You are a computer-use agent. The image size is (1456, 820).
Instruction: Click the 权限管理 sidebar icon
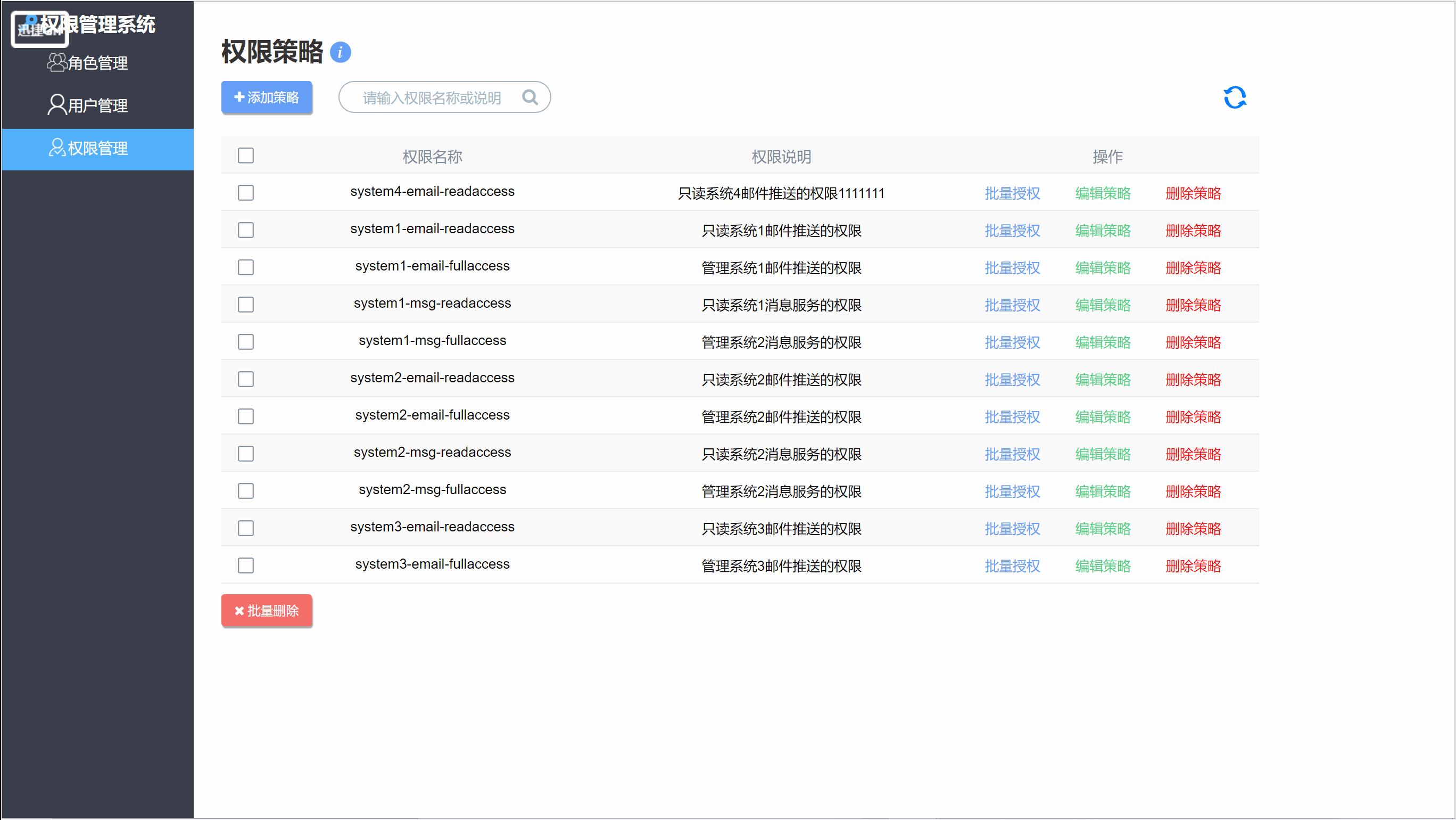click(x=56, y=147)
